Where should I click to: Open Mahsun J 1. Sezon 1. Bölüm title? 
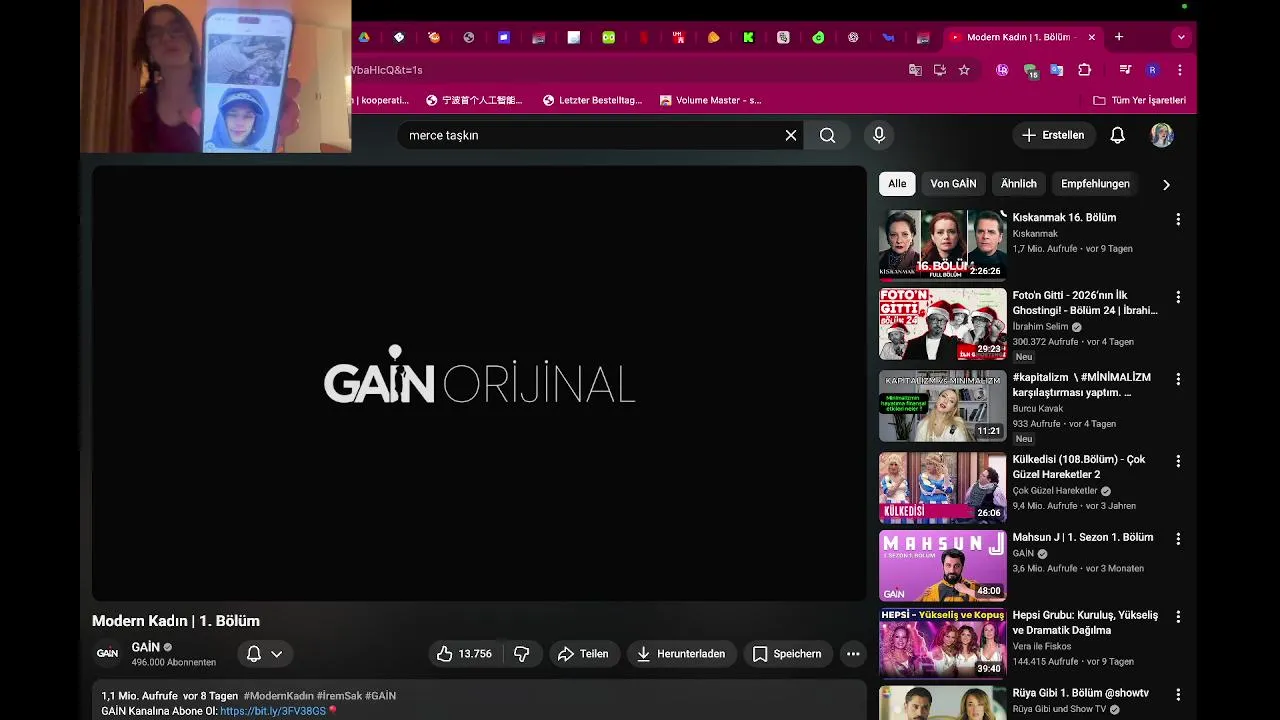coord(1083,537)
